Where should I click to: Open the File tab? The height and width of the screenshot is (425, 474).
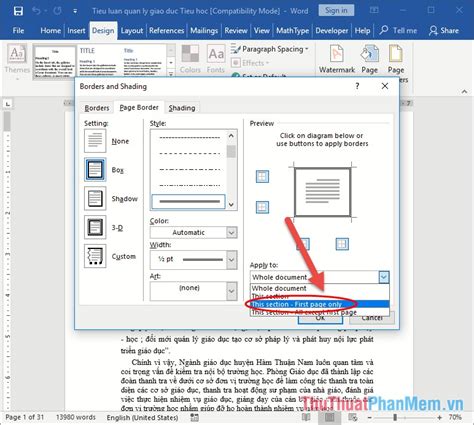[x=18, y=31]
